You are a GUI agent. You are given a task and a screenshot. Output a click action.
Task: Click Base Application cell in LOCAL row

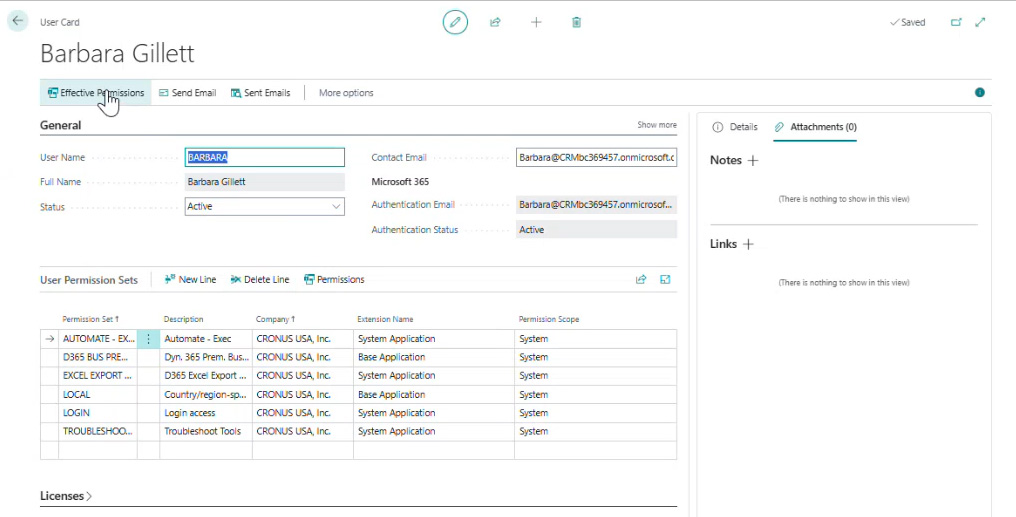click(433, 395)
